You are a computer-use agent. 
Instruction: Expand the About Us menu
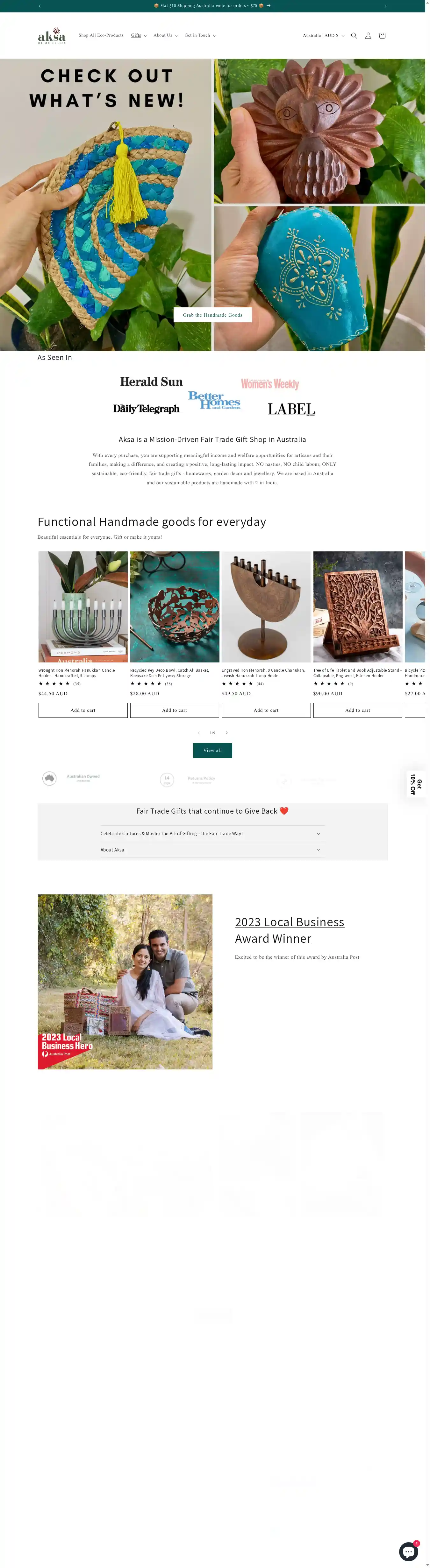[x=166, y=35]
